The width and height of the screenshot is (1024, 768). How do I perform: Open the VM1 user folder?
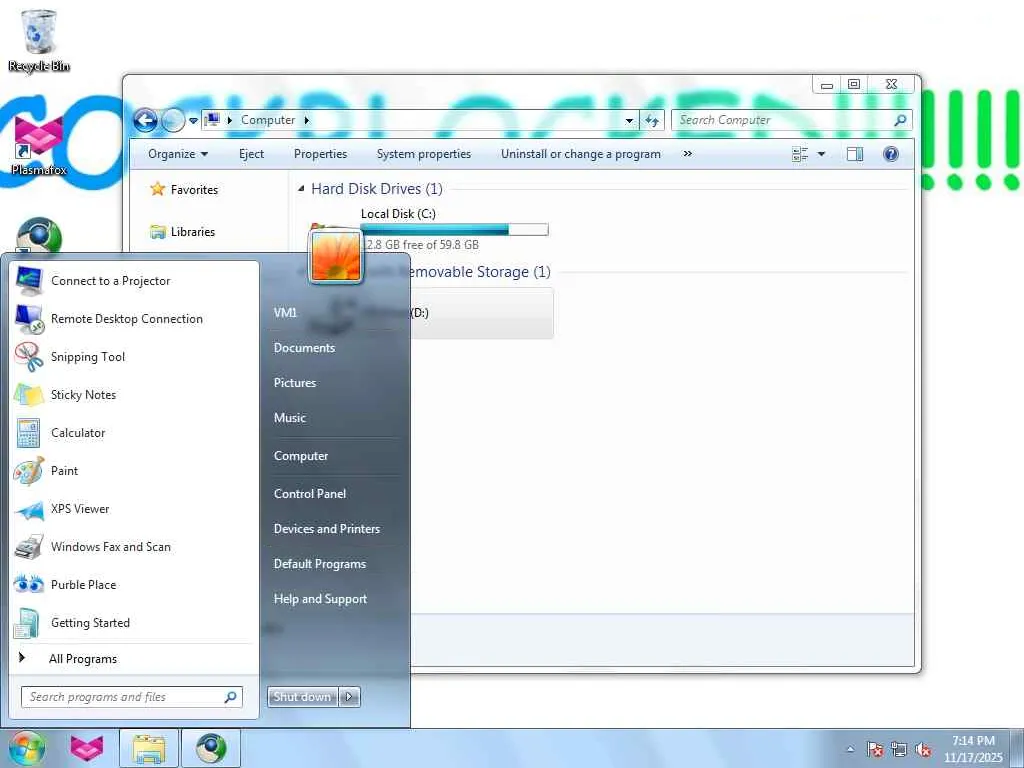click(285, 312)
